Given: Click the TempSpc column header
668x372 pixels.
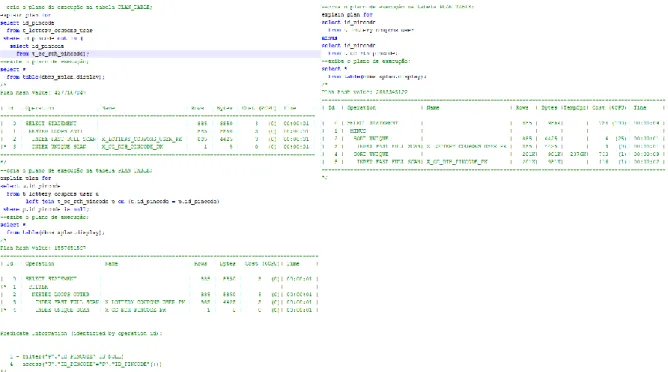Looking at the screenshot, I should pyautogui.click(x=576, y=108).
